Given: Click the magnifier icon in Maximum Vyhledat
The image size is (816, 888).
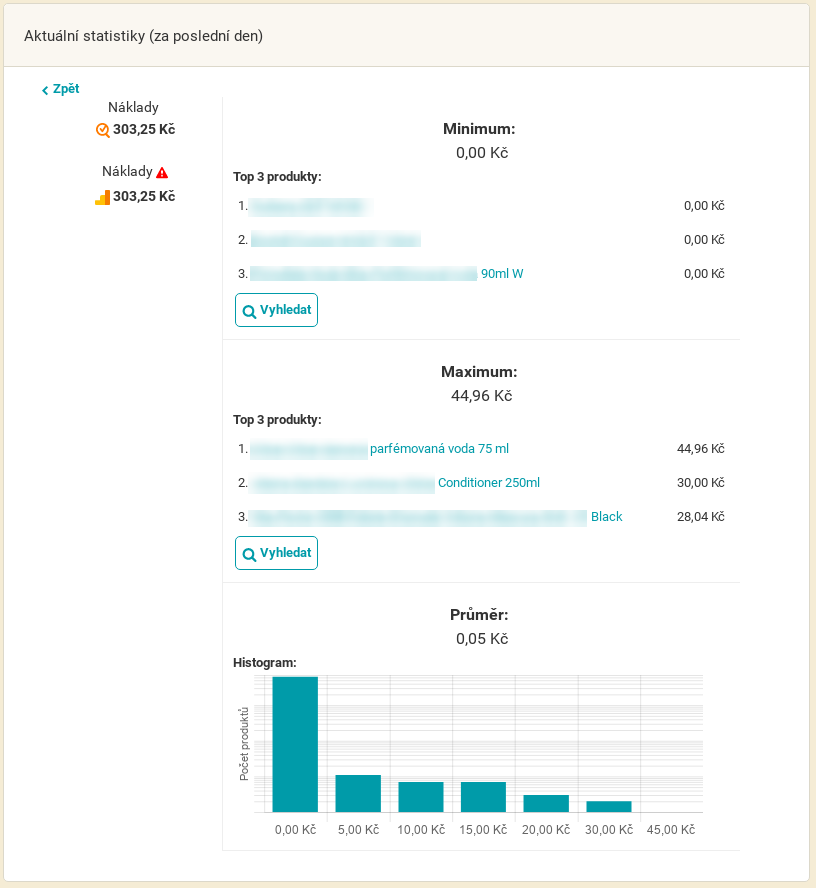Looking at the screenshot, I should [249, 554].
